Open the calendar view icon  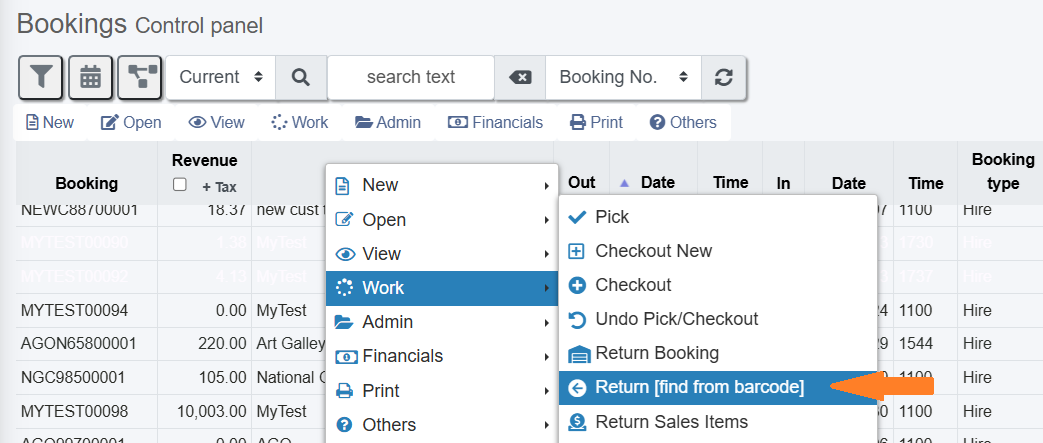coord(91,77)
